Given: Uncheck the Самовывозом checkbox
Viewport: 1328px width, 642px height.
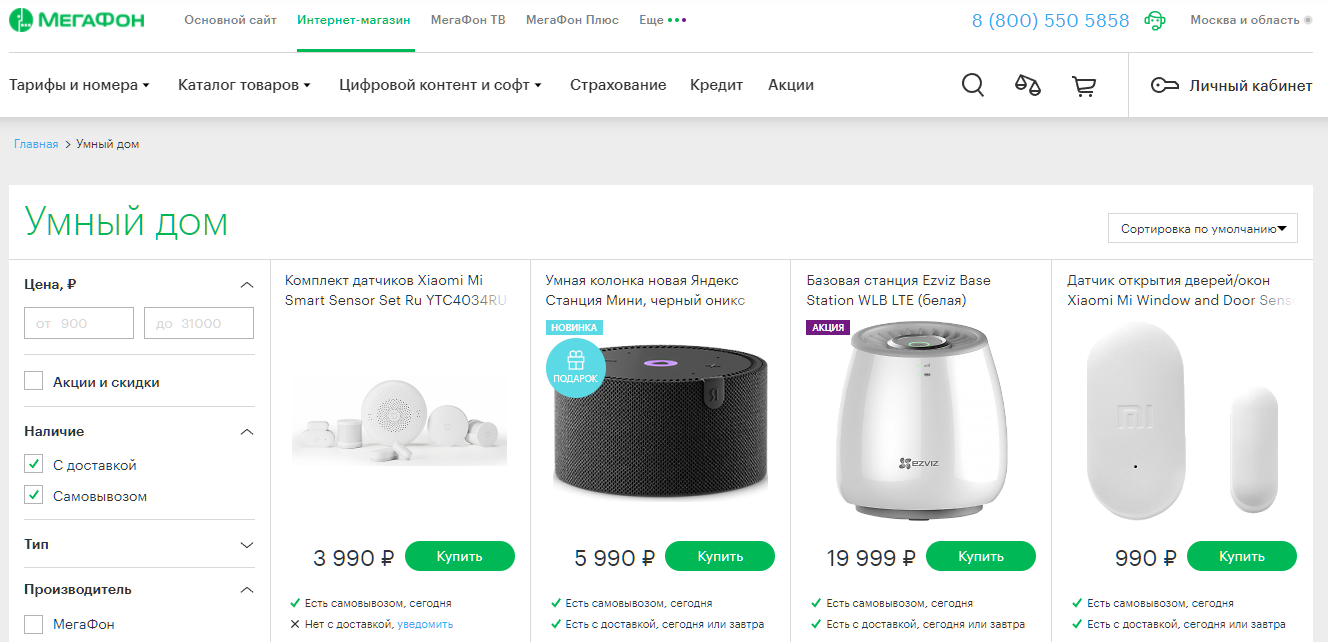Looking at the screenshot, I should click(34, 495).
